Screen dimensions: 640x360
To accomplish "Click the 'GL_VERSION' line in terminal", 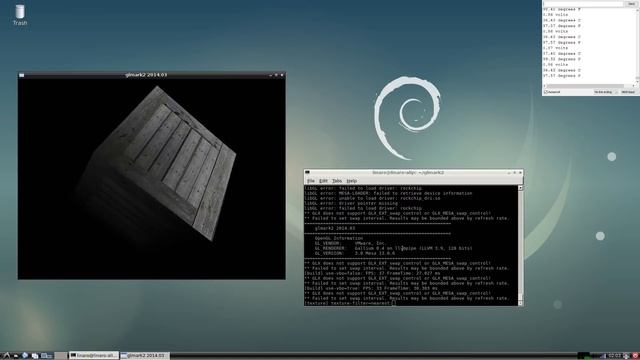I will (x=354, y=253).
